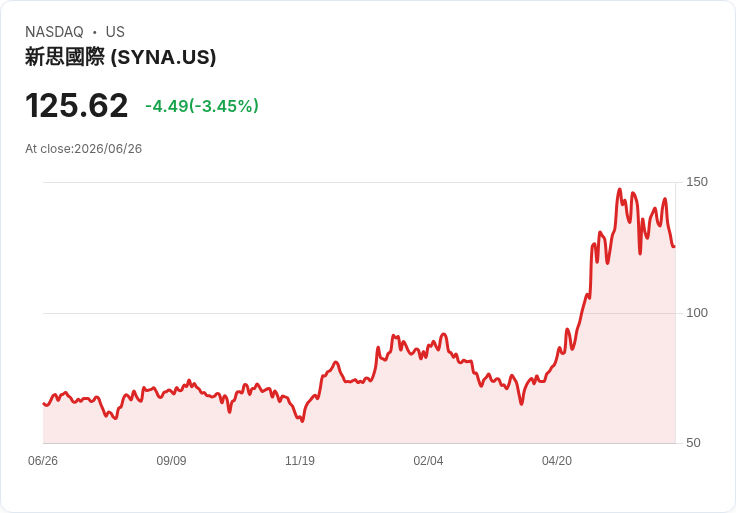Select the 02/04 date on x-axis

click(428, 461)
